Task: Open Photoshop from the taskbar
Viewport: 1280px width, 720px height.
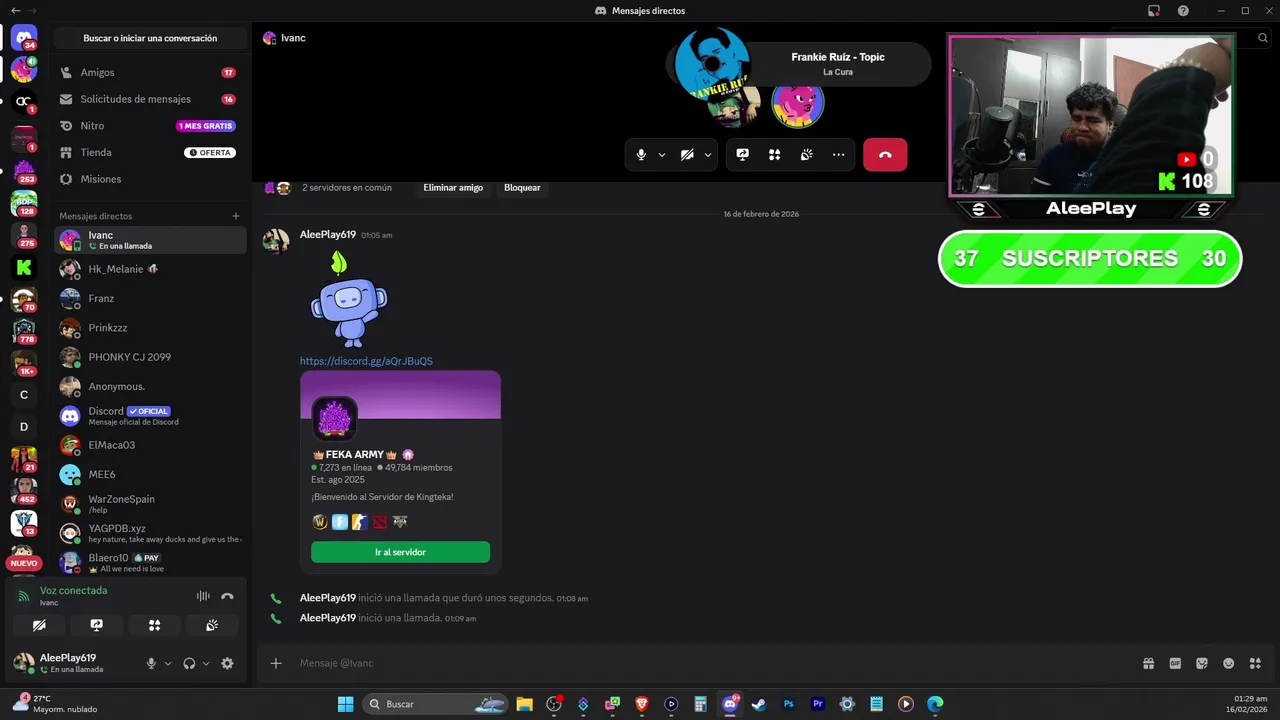Action: 788,704
